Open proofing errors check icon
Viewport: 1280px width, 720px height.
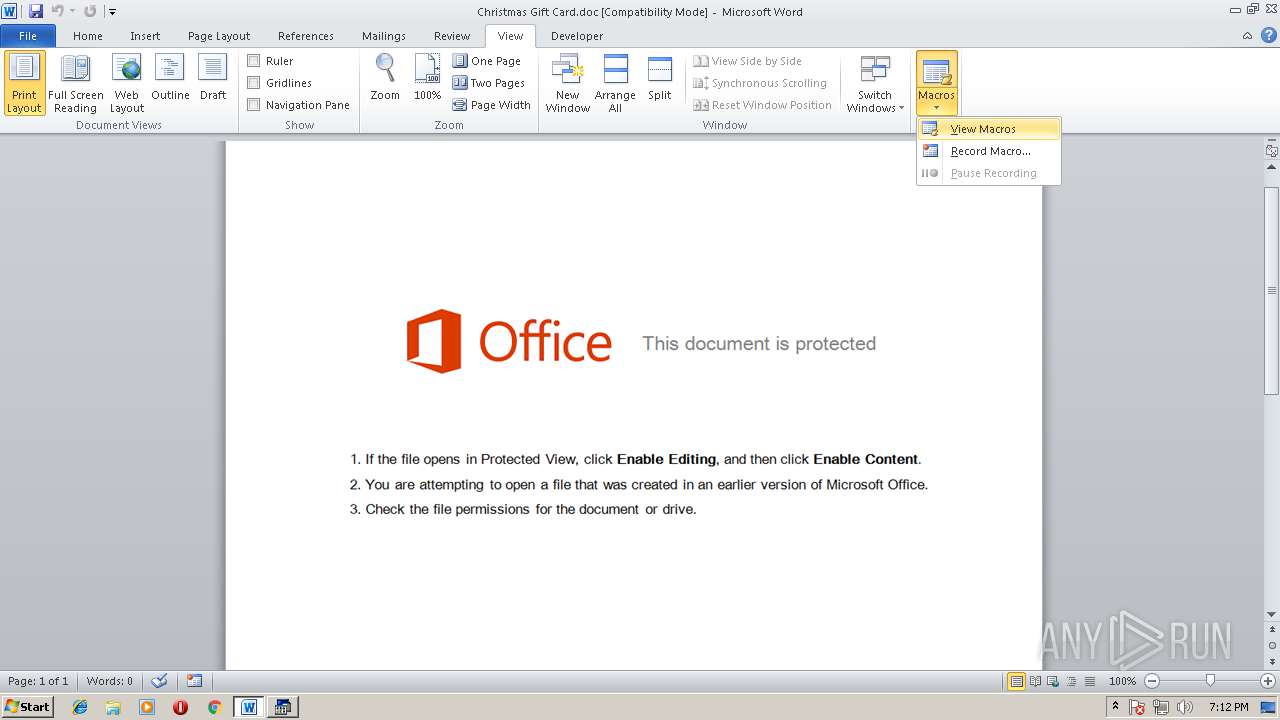tap(159, 681)
